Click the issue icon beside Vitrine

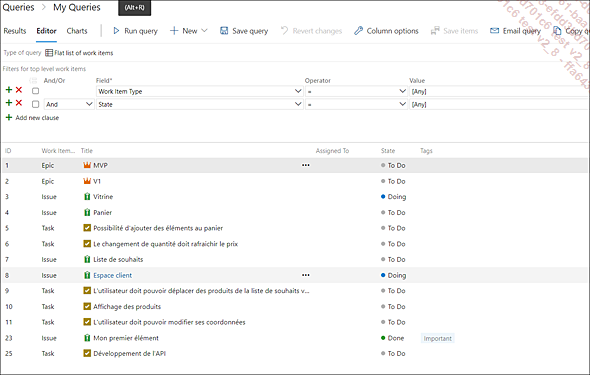[87, 196]
